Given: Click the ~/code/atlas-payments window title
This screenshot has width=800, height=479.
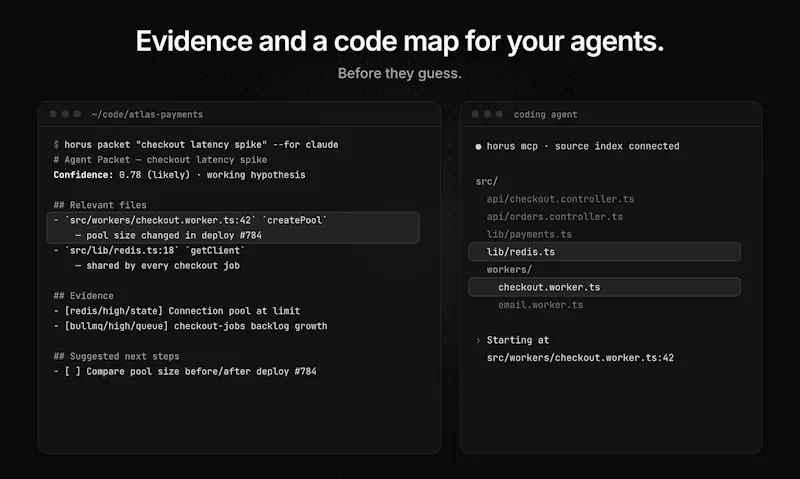Looking at the screenshot, I should (147, 114).
